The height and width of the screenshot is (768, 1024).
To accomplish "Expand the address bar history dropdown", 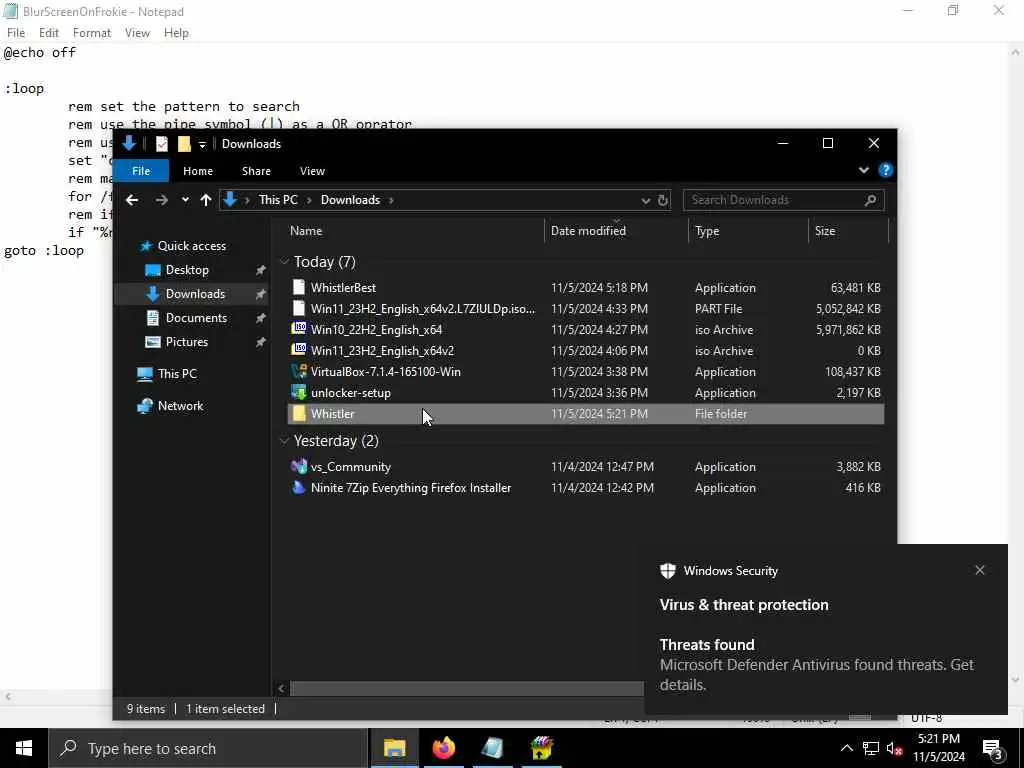I will tap(646, 200).
